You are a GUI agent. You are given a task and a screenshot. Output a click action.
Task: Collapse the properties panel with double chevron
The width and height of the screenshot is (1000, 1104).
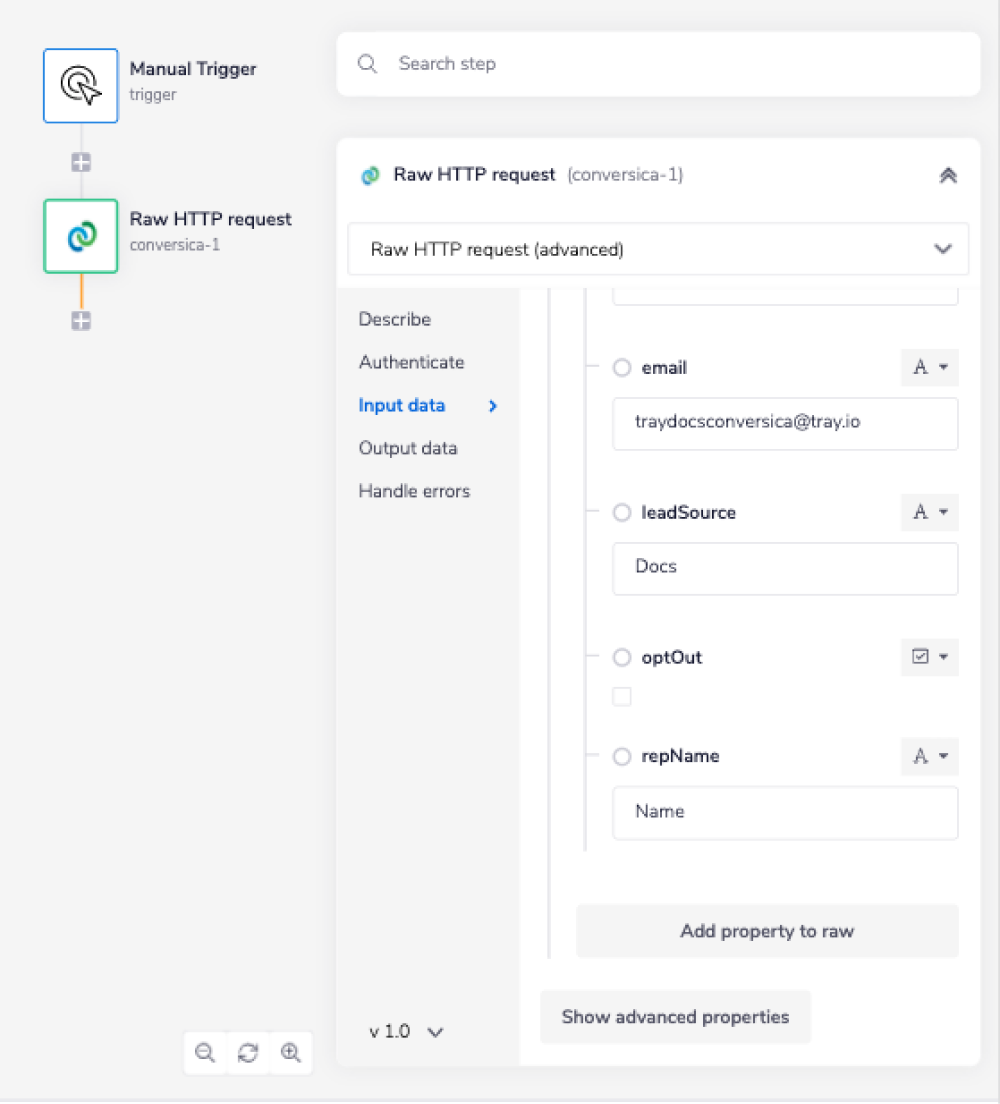tap(948, 175)
